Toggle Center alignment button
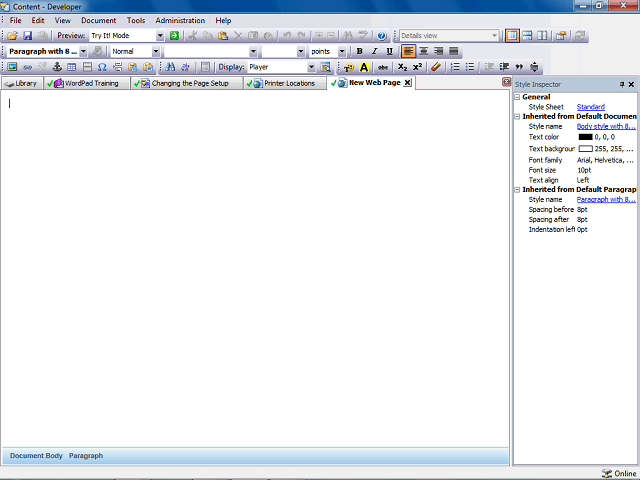The image size is (640, 480). (424, 51)
